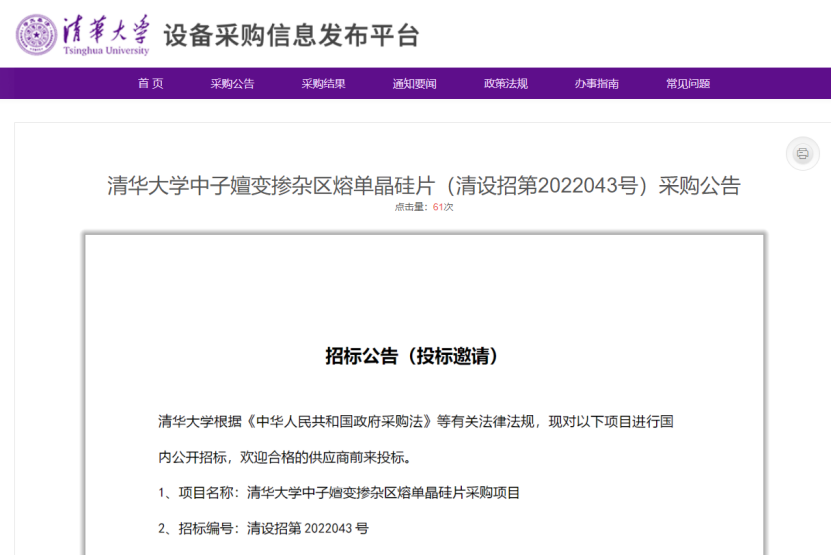Click the Tsinghua University round seal logo
Image resolution: width=831 pixels, height=556 pixels.
point(36,35)
